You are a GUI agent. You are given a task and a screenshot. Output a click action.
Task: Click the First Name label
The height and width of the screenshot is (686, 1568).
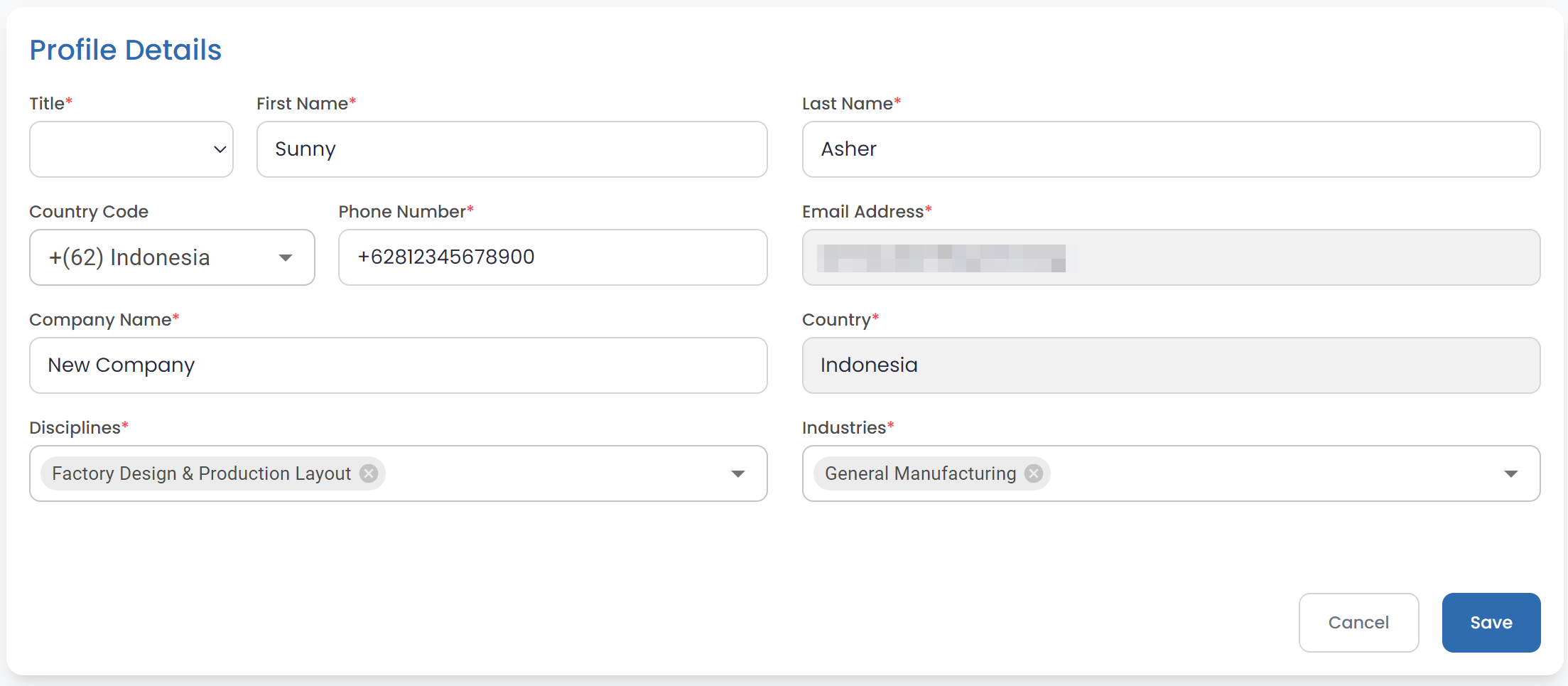pos(302,104)
